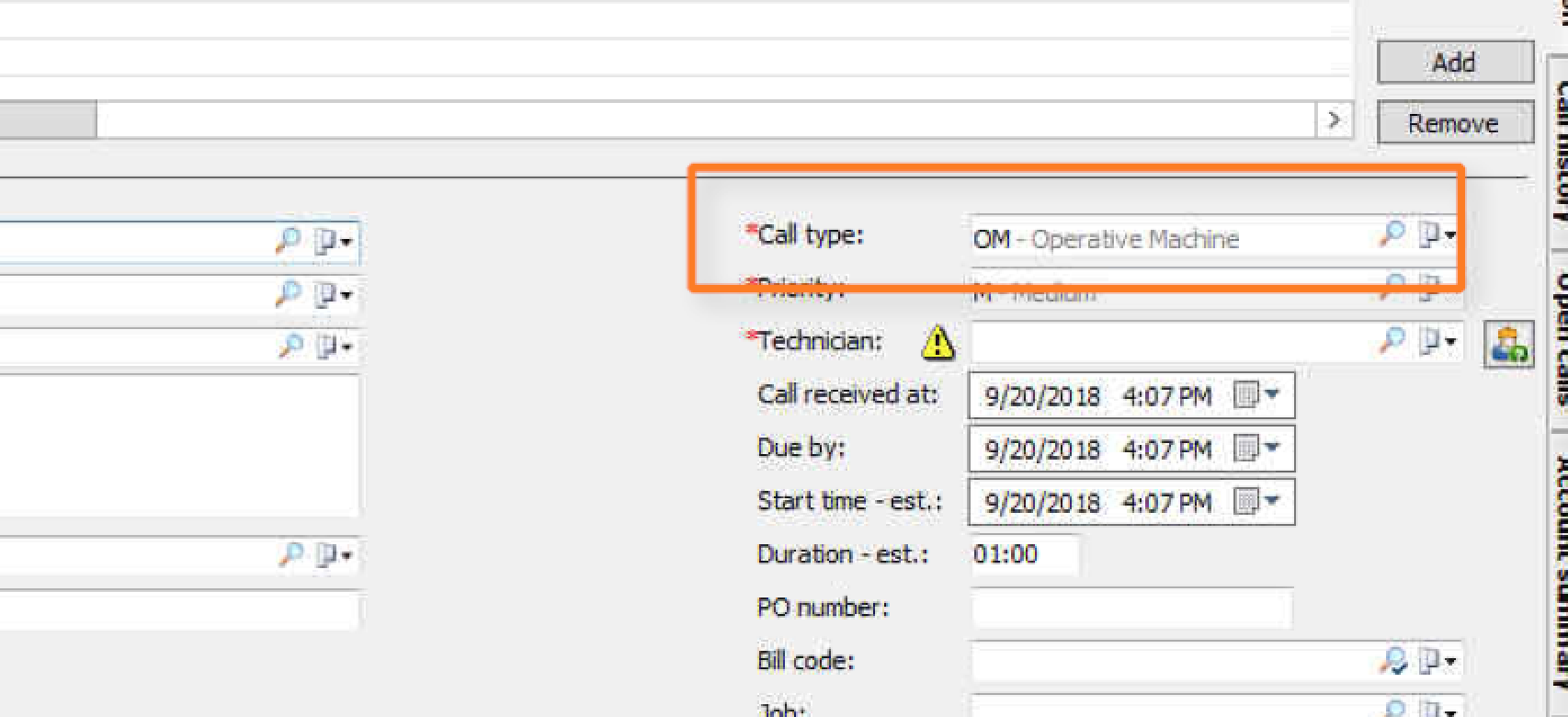Select the date in the Due by field
Viewport: 1568px width, 717px height.
(1042, 450)
